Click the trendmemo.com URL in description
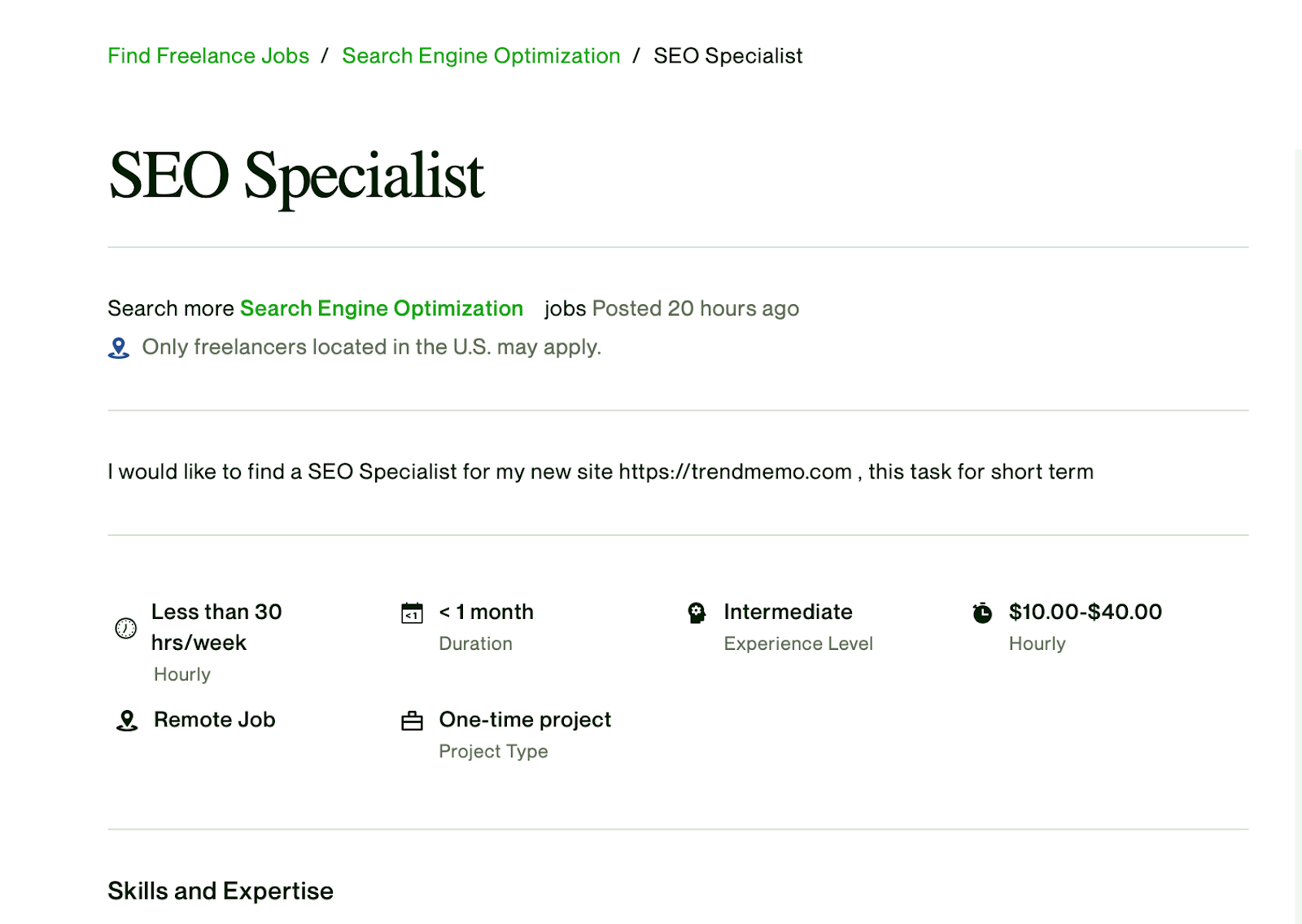 [x=735, y=472]
